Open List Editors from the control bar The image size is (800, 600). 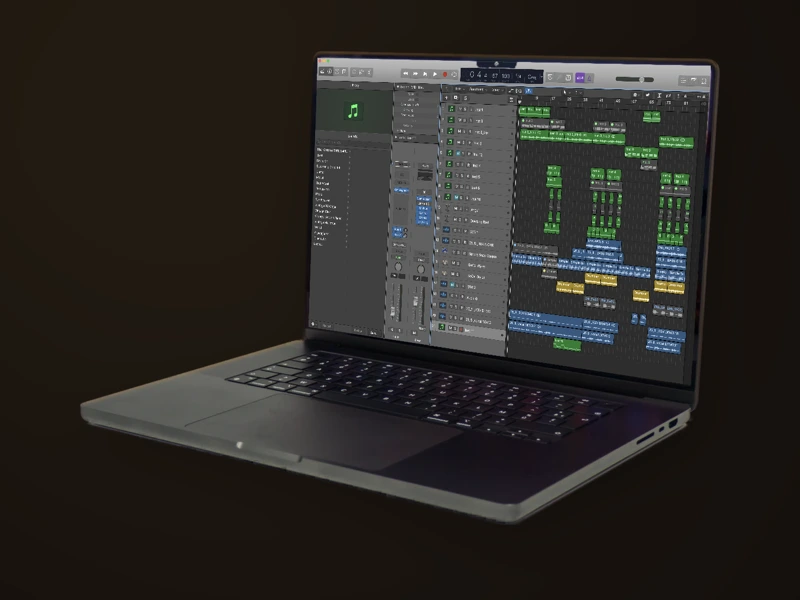(x=683, y=81)
